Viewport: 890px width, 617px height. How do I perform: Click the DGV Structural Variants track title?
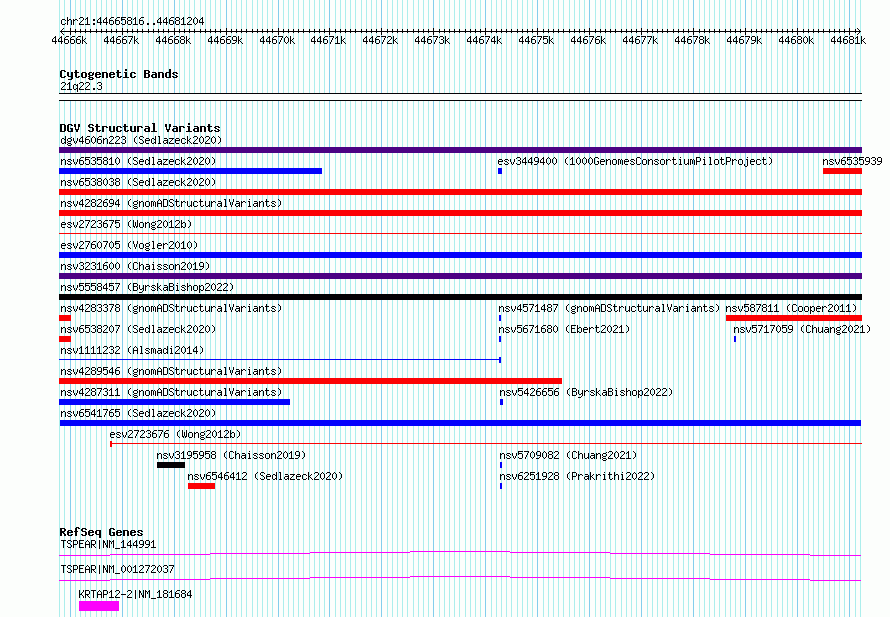point(140,128)
